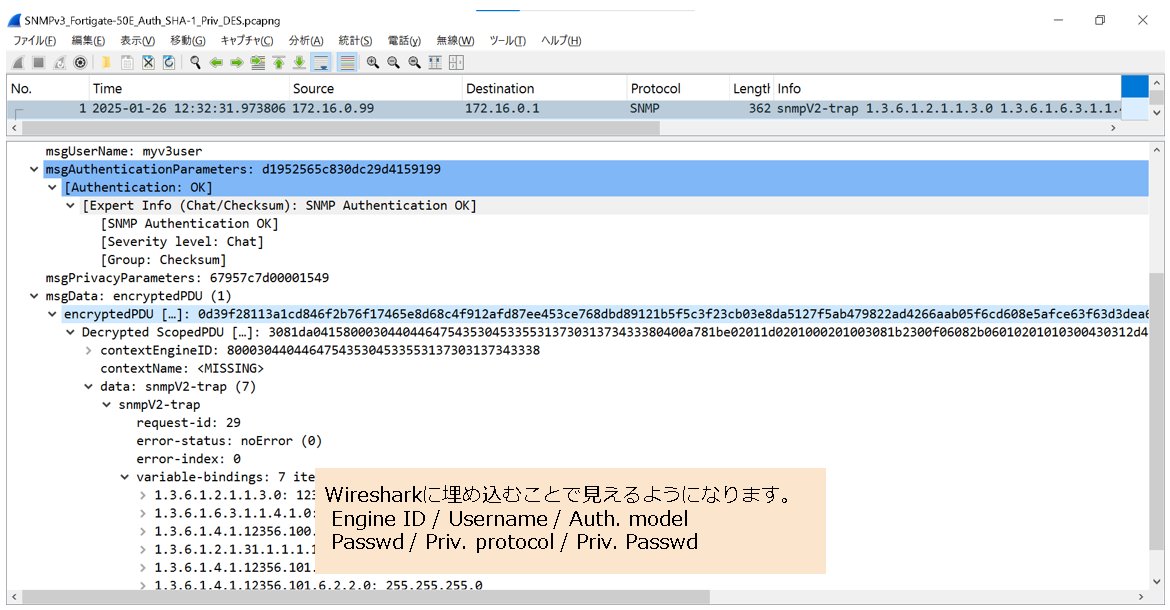Open the 表示(V) menu
Image resolution: width=1170 pixels, height=610 pixels.
(137, 41)
